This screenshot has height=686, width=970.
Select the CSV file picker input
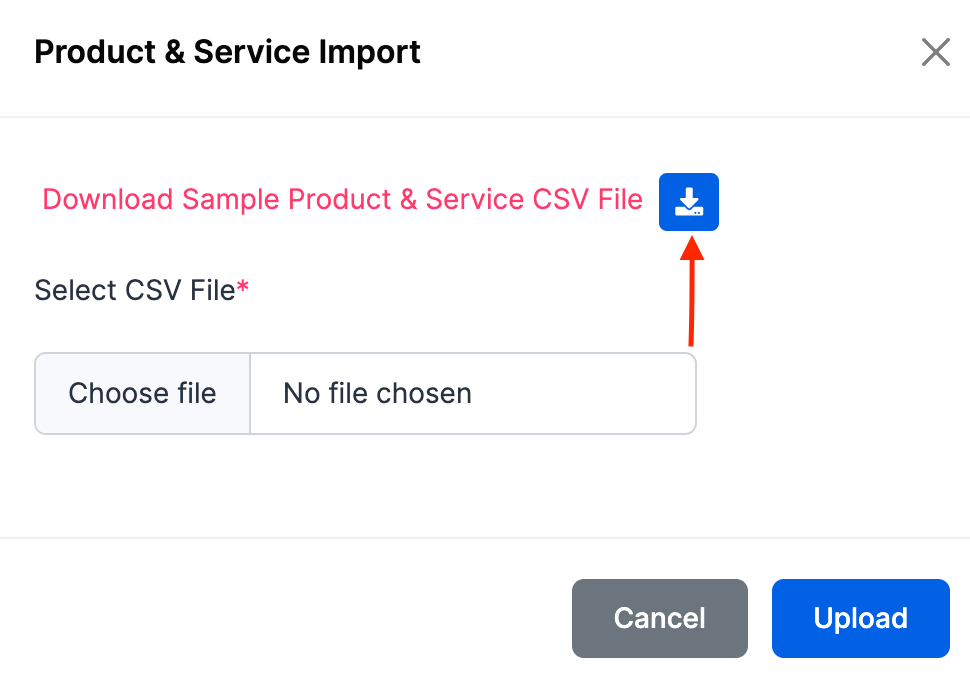tap(365, 393)
